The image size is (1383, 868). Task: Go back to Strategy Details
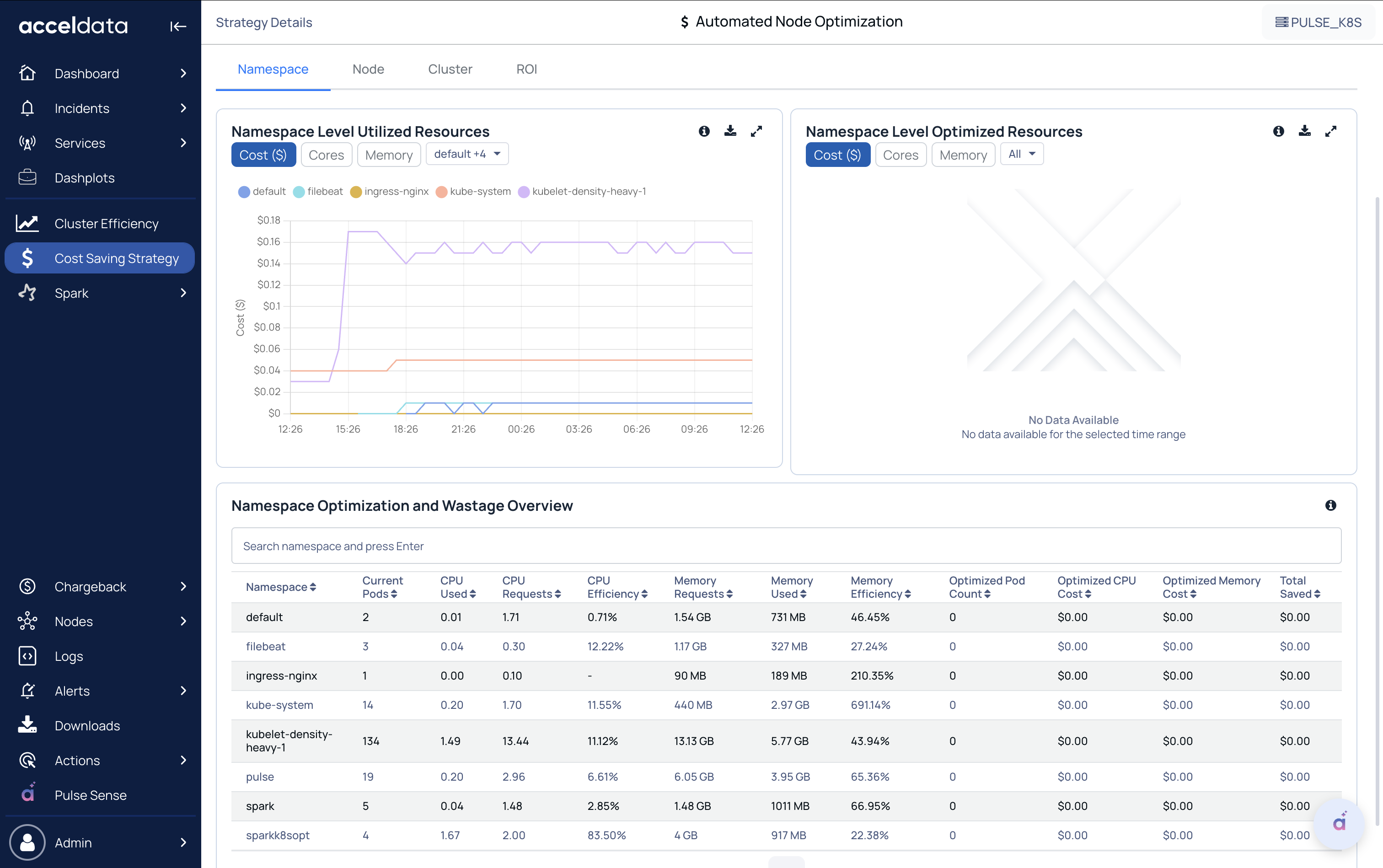pyautogui.click(x=263, y=22)
